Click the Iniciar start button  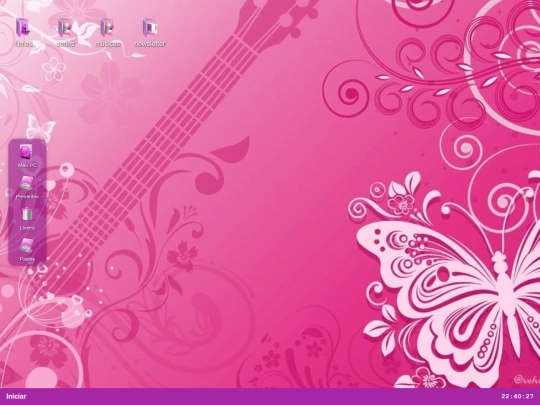(x=16, y=396)
